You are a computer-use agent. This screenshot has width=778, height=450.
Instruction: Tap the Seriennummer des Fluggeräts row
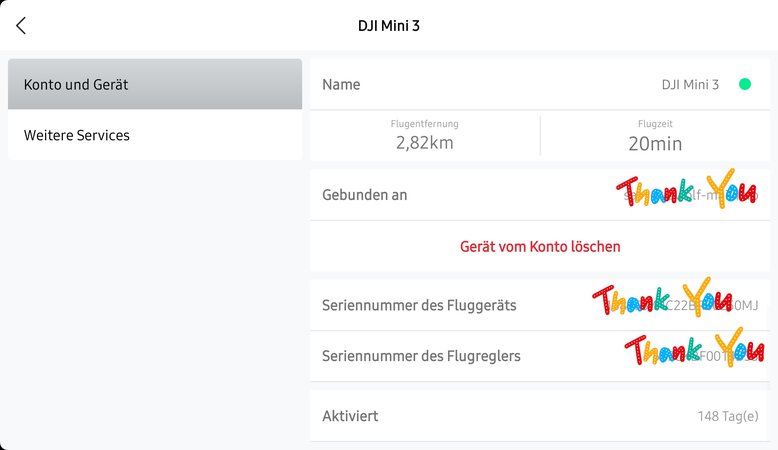pyautogui.click(x=540, y=305)
